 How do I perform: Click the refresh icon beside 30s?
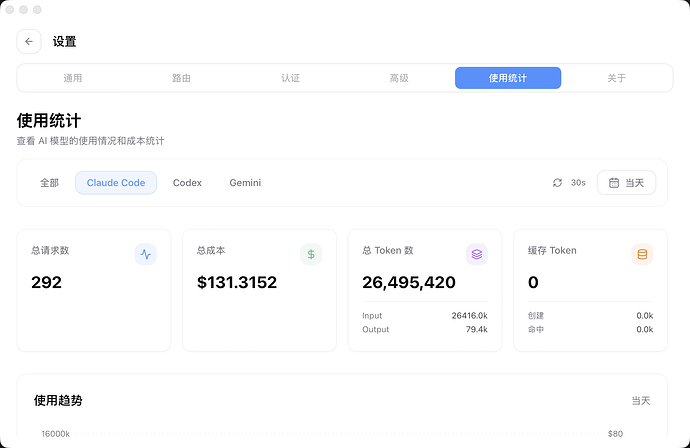pos(557,183)
